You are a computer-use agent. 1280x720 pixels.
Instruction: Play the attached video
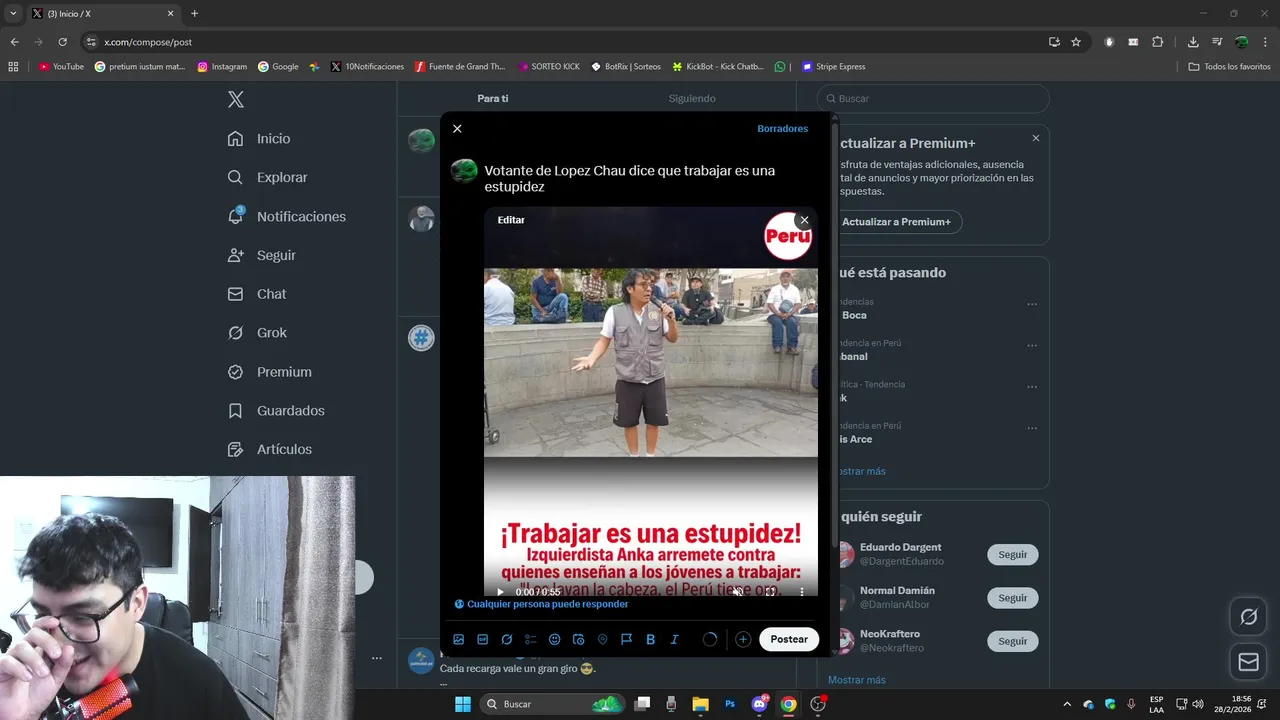(x=500, y=592)
